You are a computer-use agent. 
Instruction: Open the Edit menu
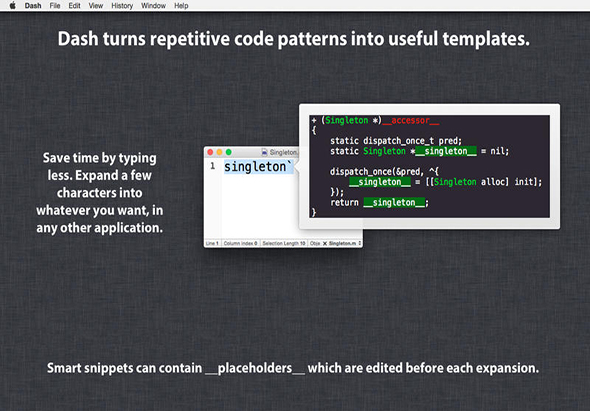(x=75, y=6)
